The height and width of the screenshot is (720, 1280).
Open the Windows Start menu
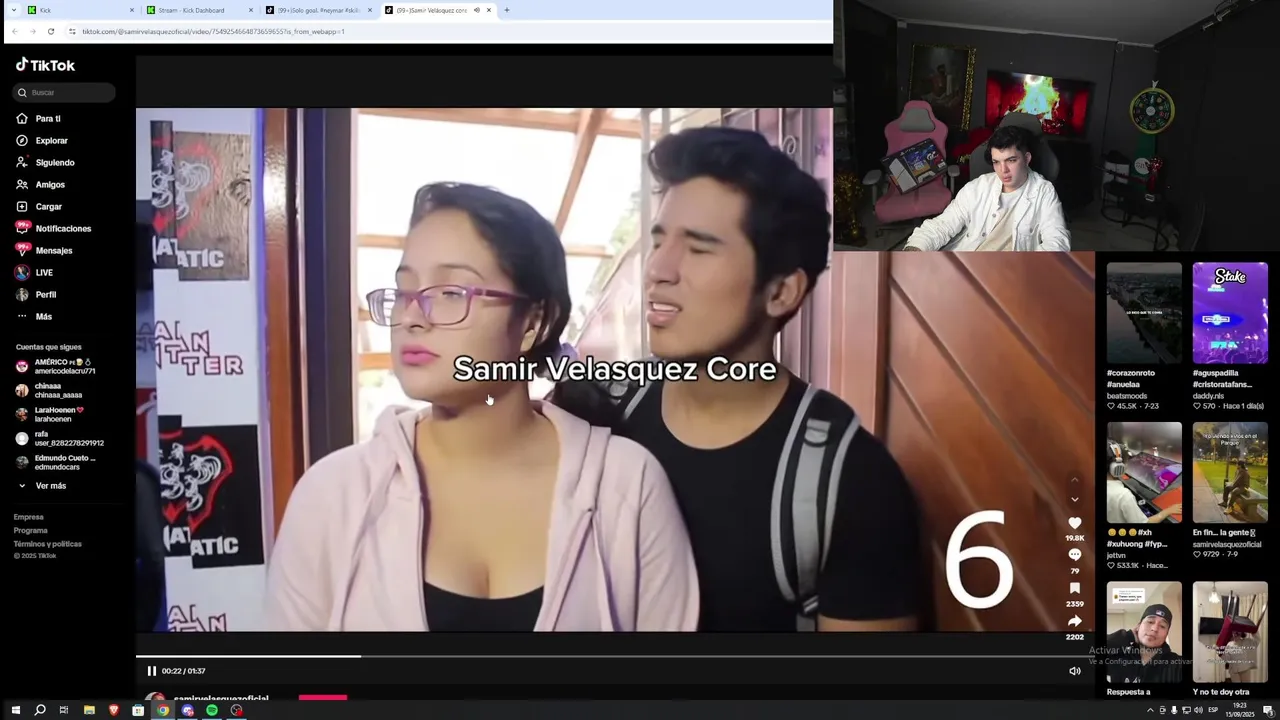point(15,710)
